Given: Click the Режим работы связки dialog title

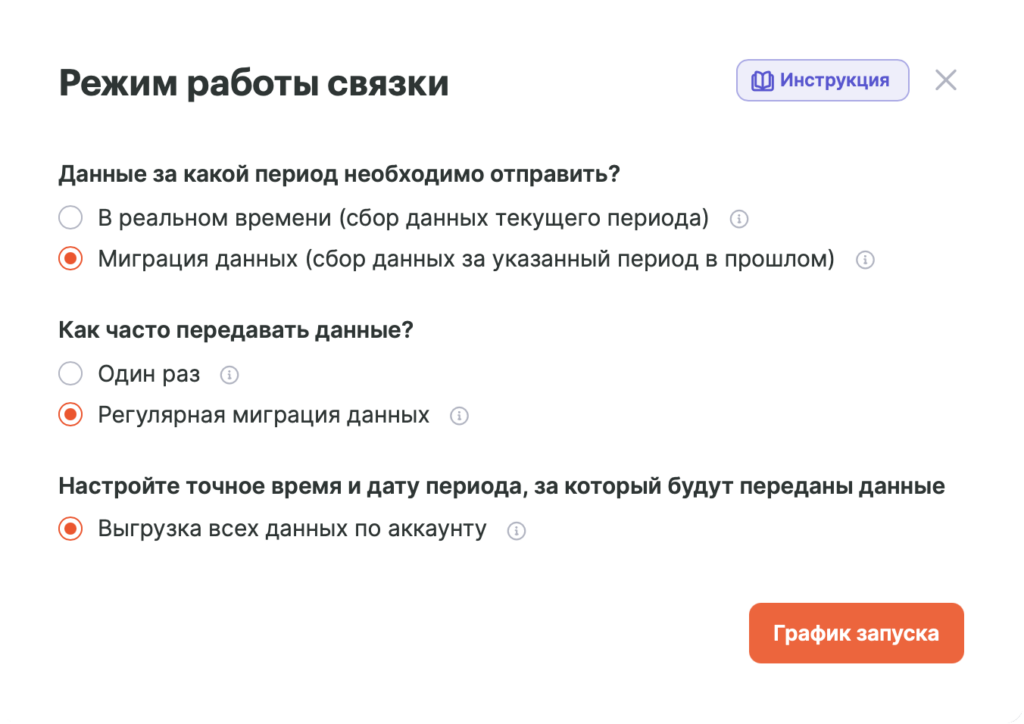Looking at the screenshot, I should (253, 84).
